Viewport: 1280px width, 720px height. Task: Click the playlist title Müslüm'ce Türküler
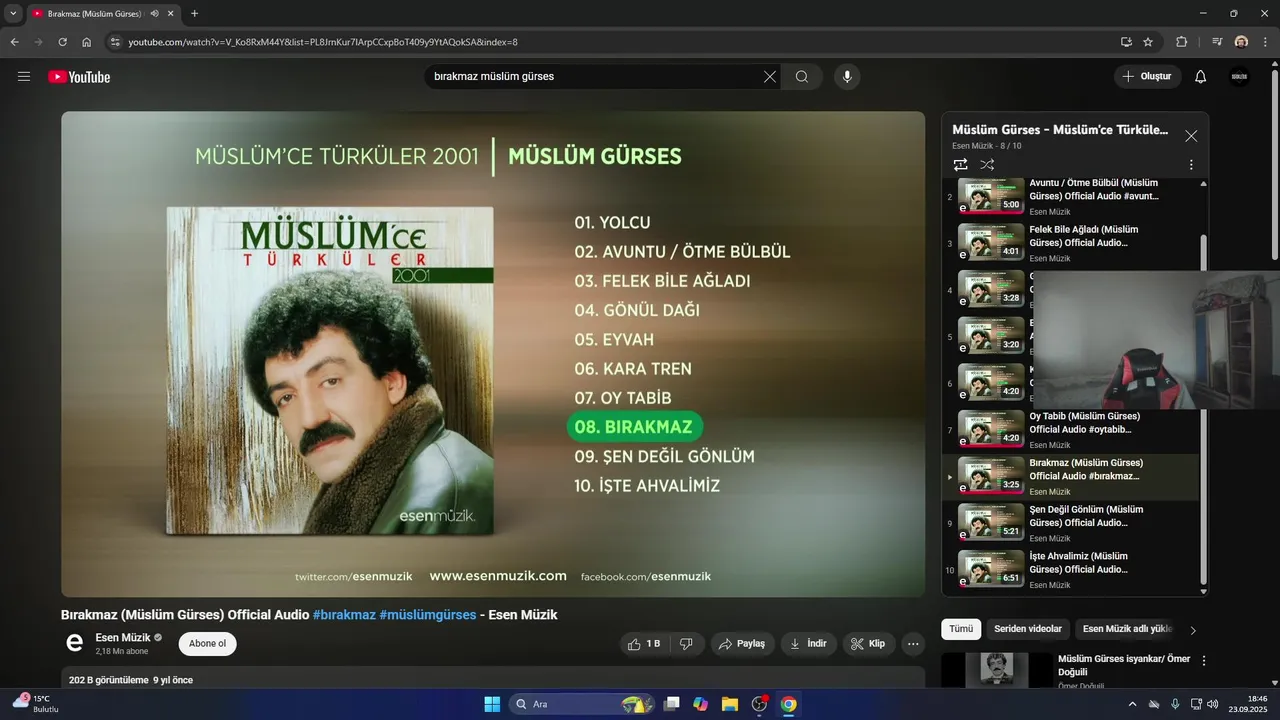[x=1060, y=130]
